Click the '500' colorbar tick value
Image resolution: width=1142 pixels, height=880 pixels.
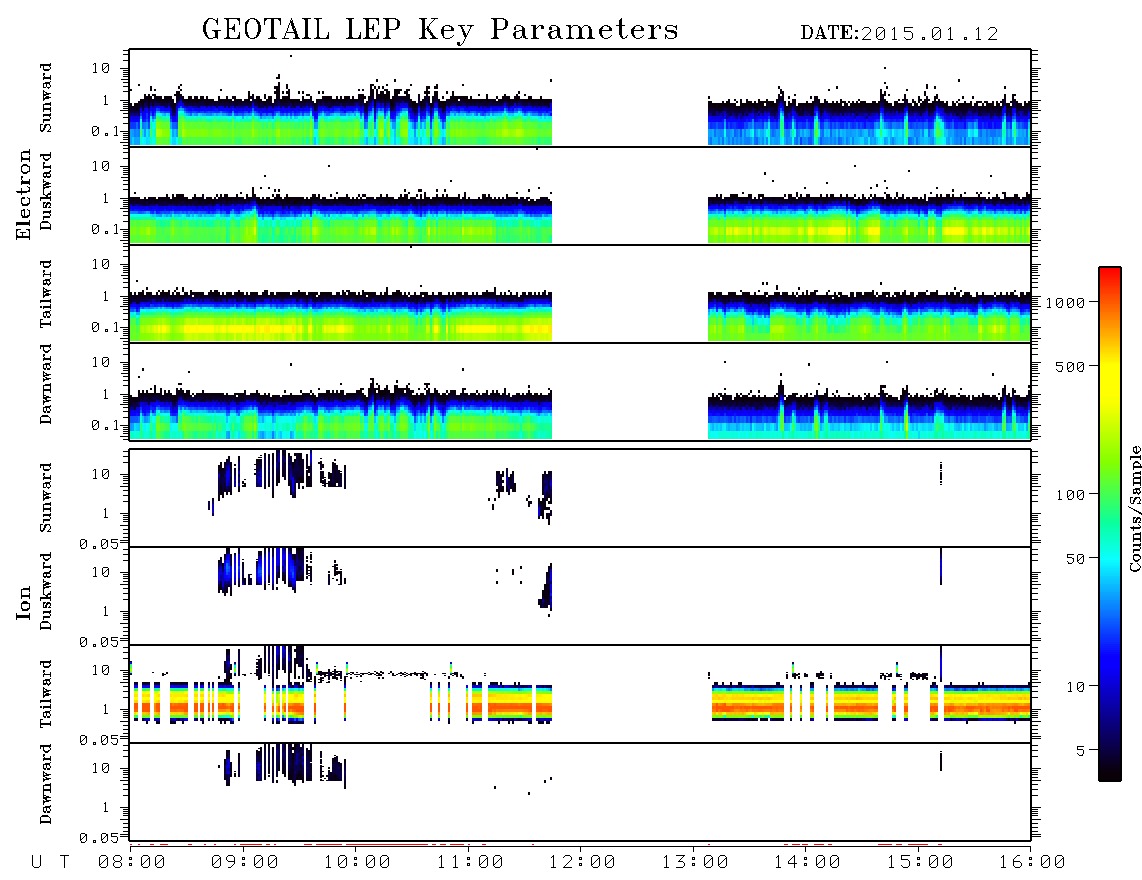pyautogui.click(x=1070, y=366)
